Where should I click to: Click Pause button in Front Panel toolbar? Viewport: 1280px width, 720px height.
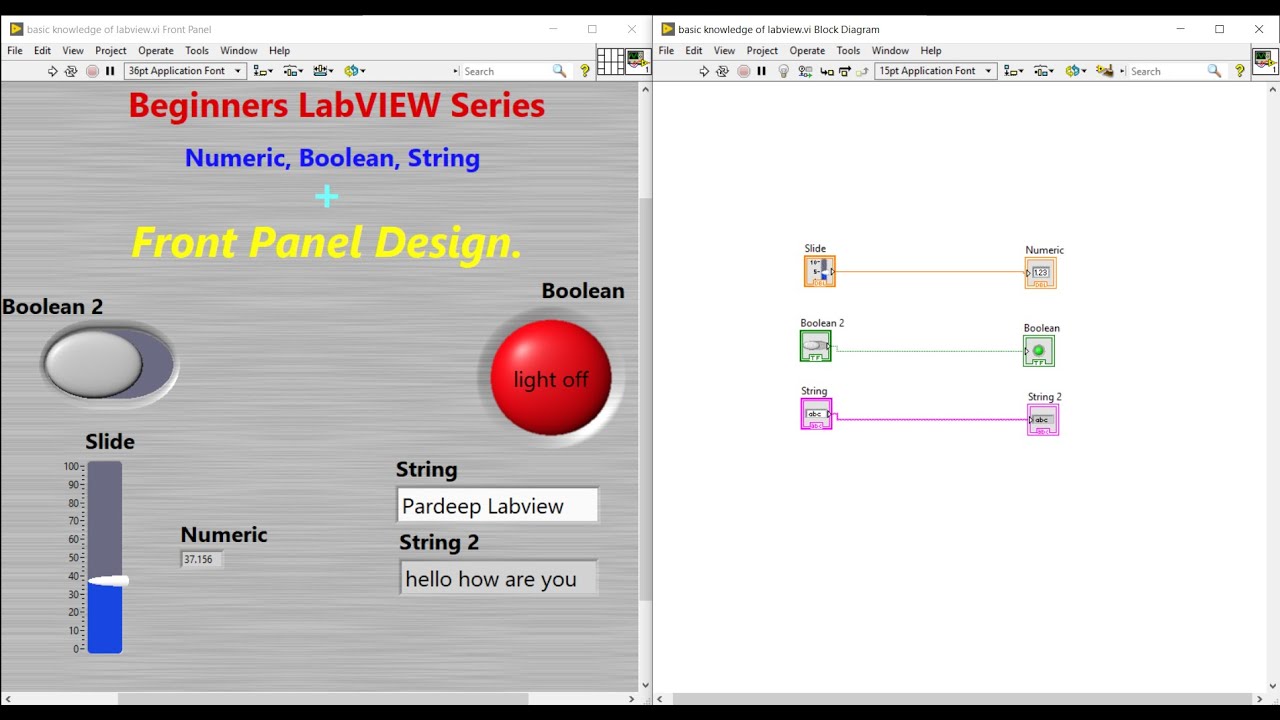[x=110, y=71]
